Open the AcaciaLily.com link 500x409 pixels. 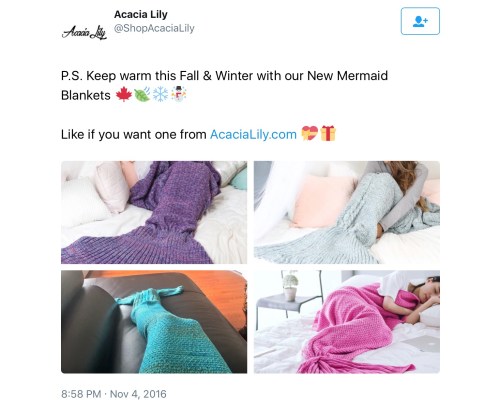tap(253, 134)
